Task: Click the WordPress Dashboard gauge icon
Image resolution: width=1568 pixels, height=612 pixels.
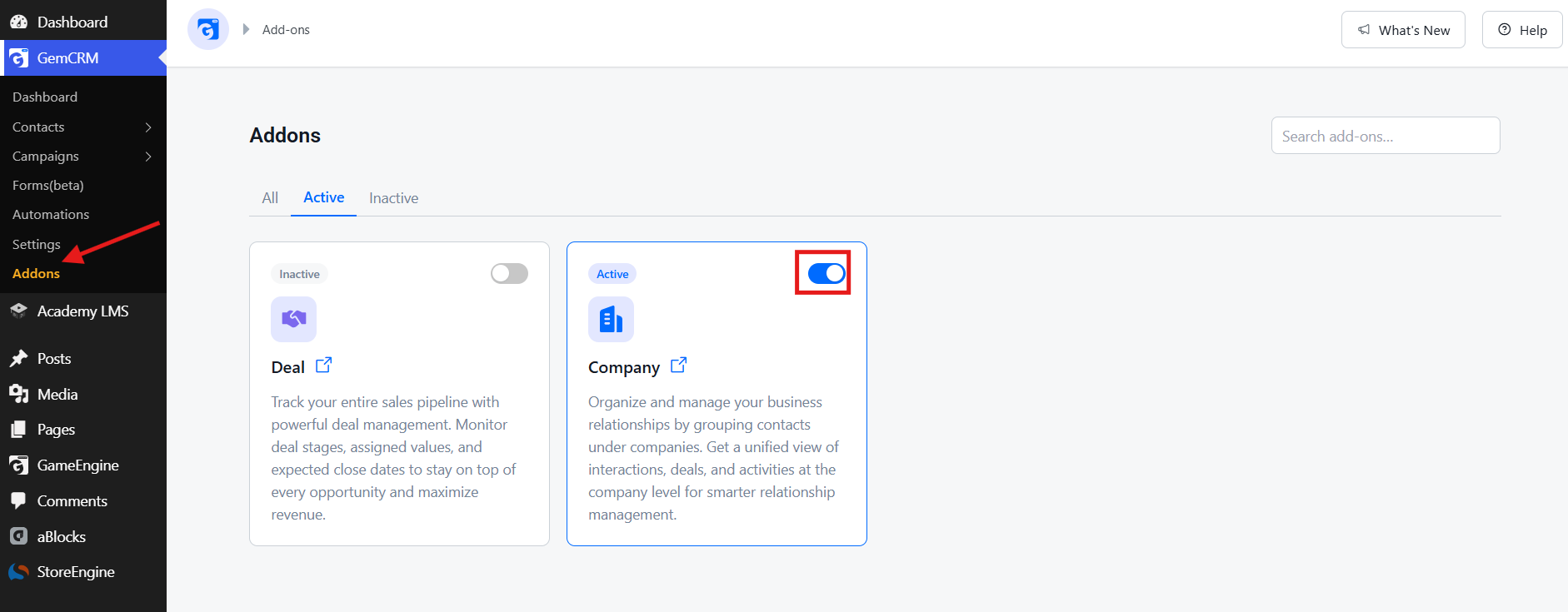Action: 18,22
